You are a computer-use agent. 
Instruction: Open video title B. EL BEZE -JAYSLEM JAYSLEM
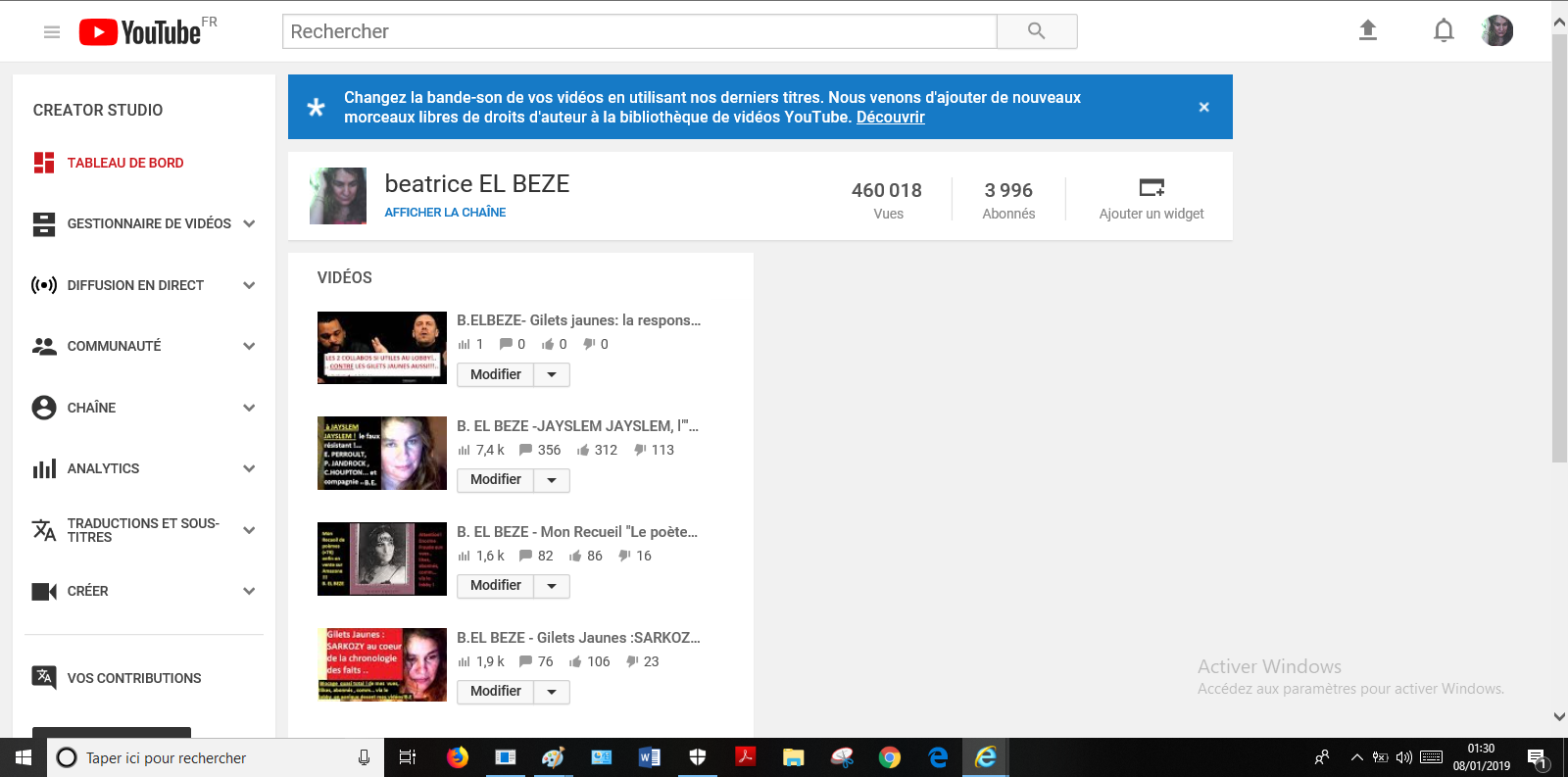tap(577, 426)
